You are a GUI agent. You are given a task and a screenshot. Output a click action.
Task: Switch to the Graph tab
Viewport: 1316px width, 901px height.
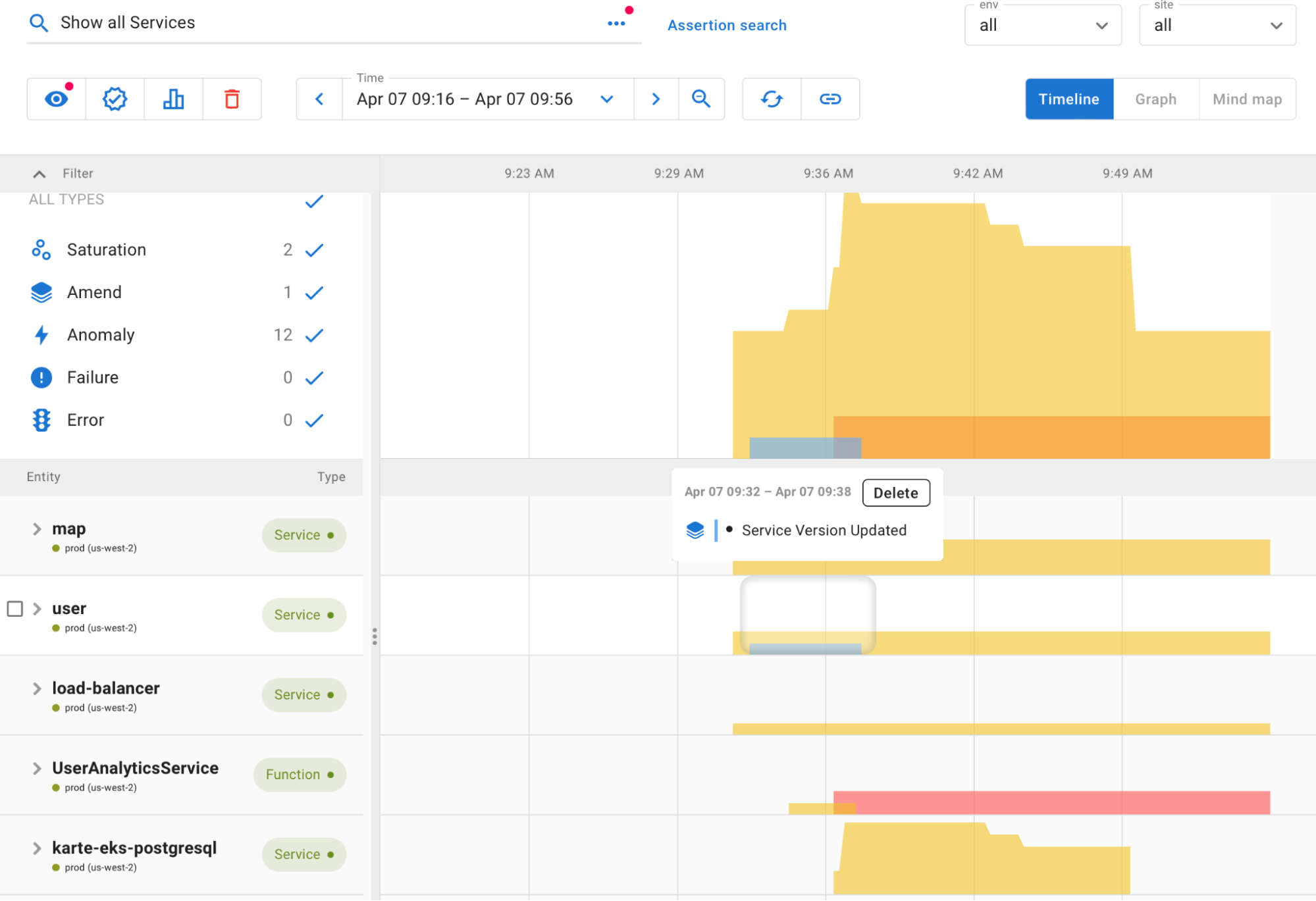[x=1155, y=99]
